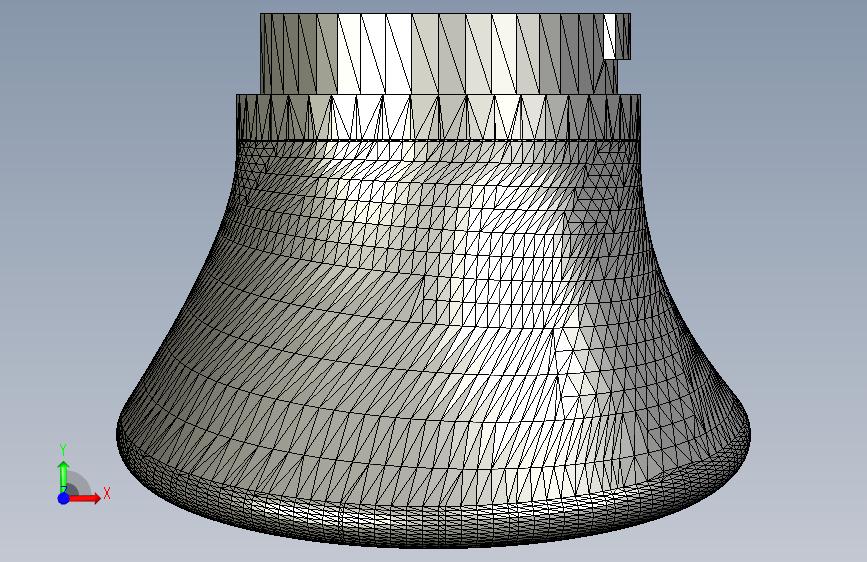Click the blue Z axis sphere on the triad
867x562 pixels.
[x=63, y=498]
